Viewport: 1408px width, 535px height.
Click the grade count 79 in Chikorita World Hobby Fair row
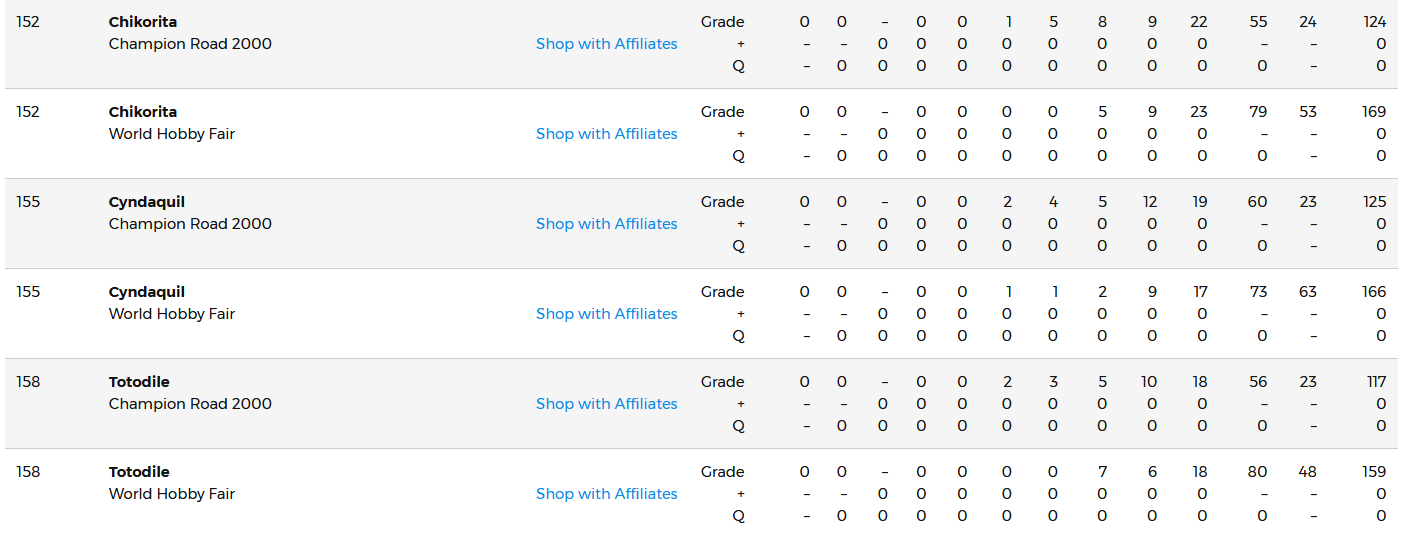pyautogui.click(x=1258, y=112)
